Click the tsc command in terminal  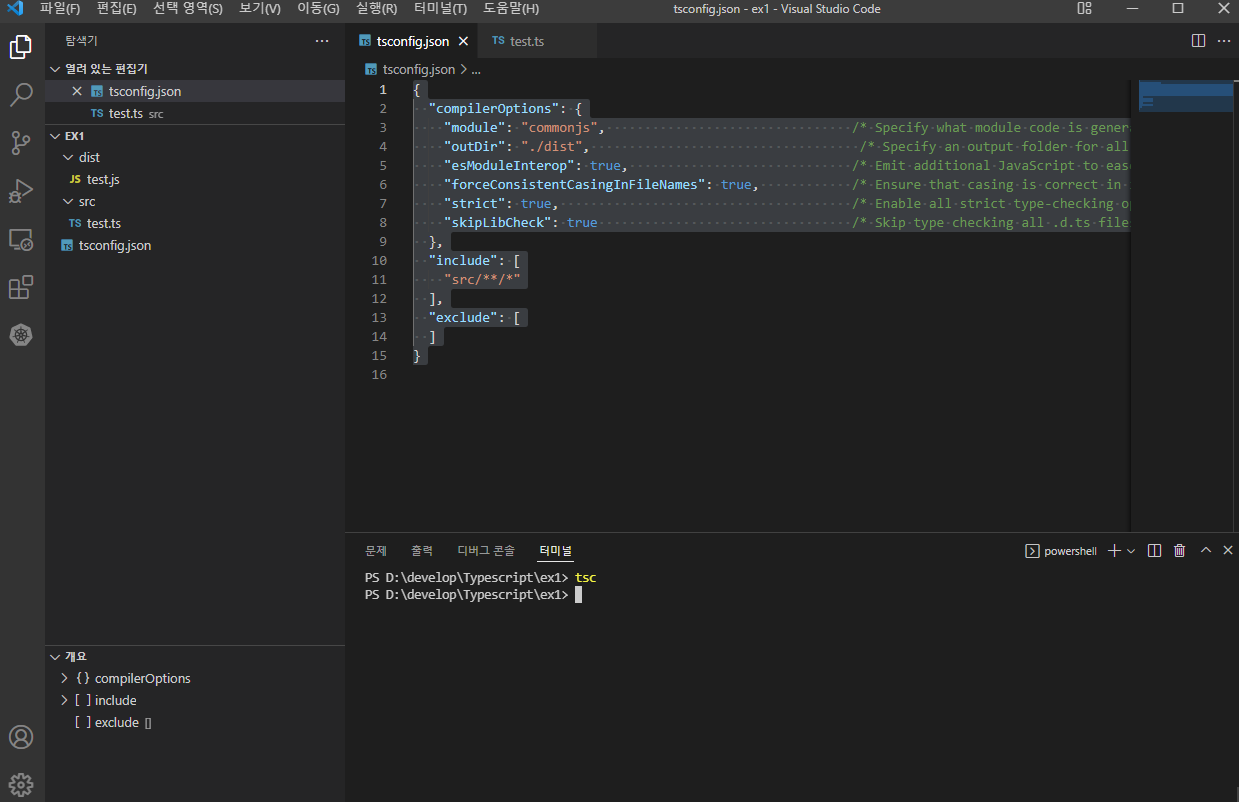586,578
